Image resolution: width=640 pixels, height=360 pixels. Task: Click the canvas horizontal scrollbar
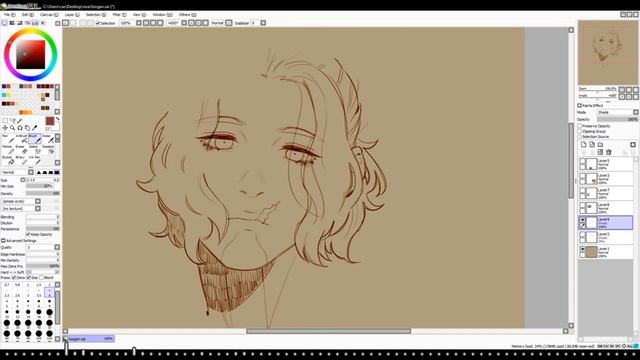pos(328,331)
